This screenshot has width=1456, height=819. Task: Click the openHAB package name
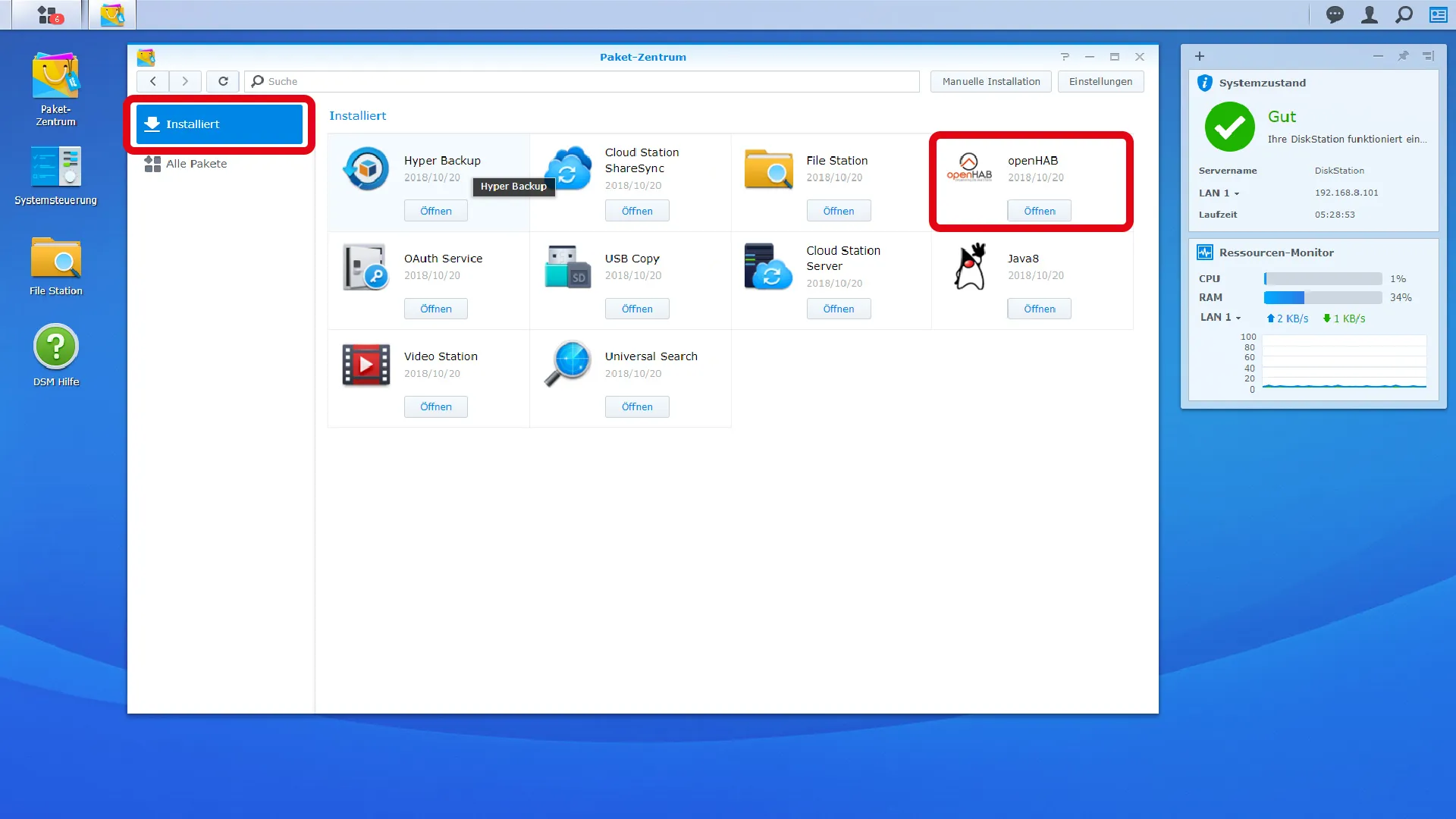coord(1033,161)
